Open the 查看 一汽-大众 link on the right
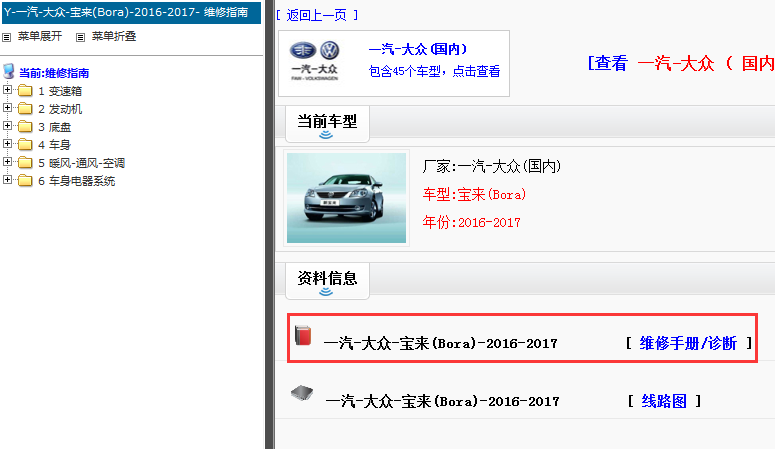This screenshot has width=775, height=449. (x=681, y=63)
